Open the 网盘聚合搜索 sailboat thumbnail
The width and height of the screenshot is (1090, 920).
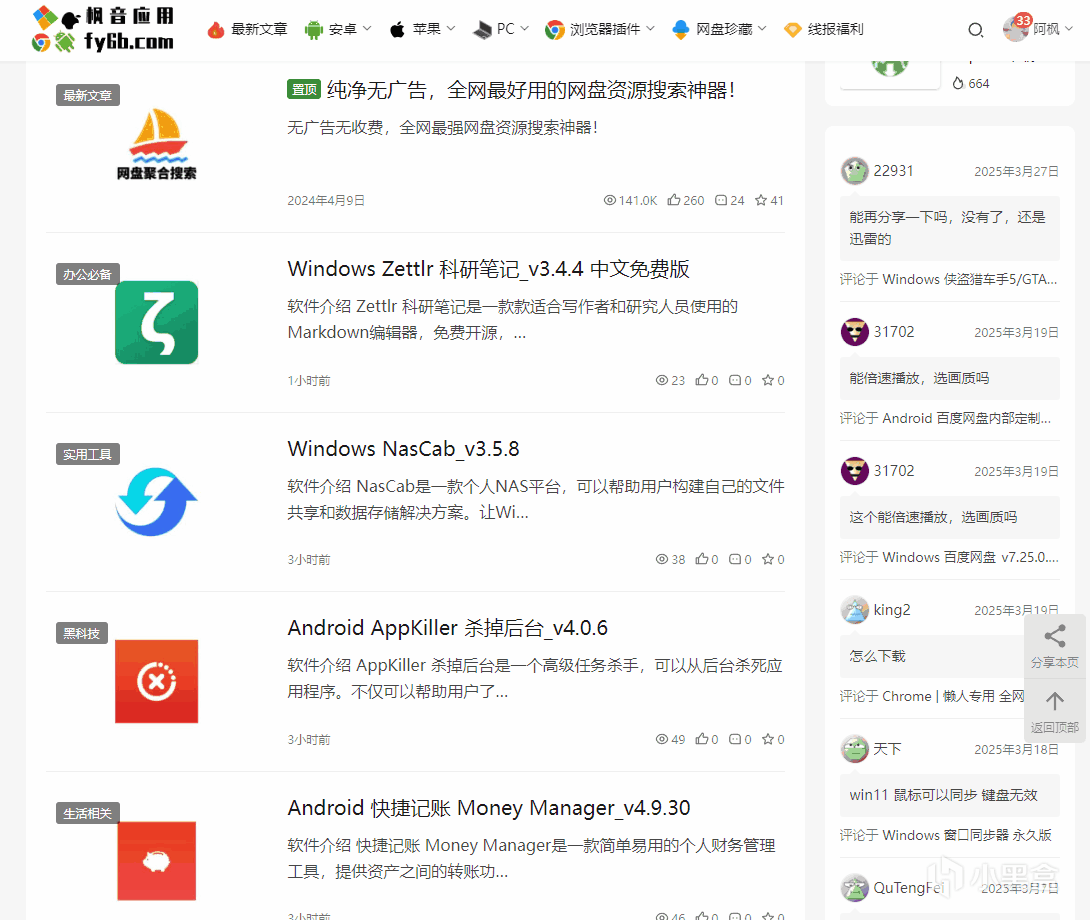pyautogui.click(x=156, y=145)
